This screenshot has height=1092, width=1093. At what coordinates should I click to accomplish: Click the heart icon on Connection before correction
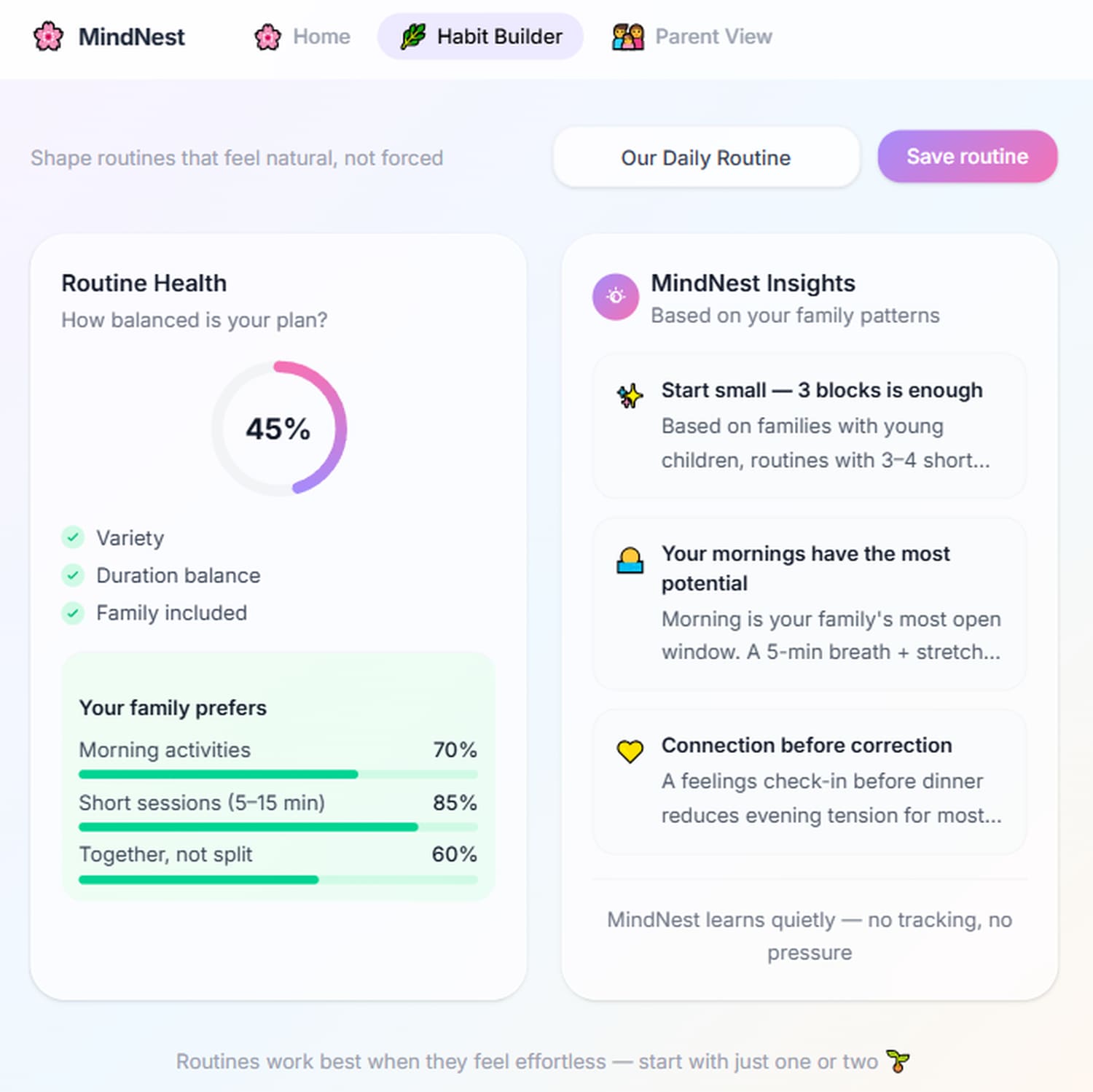point(630,750)
